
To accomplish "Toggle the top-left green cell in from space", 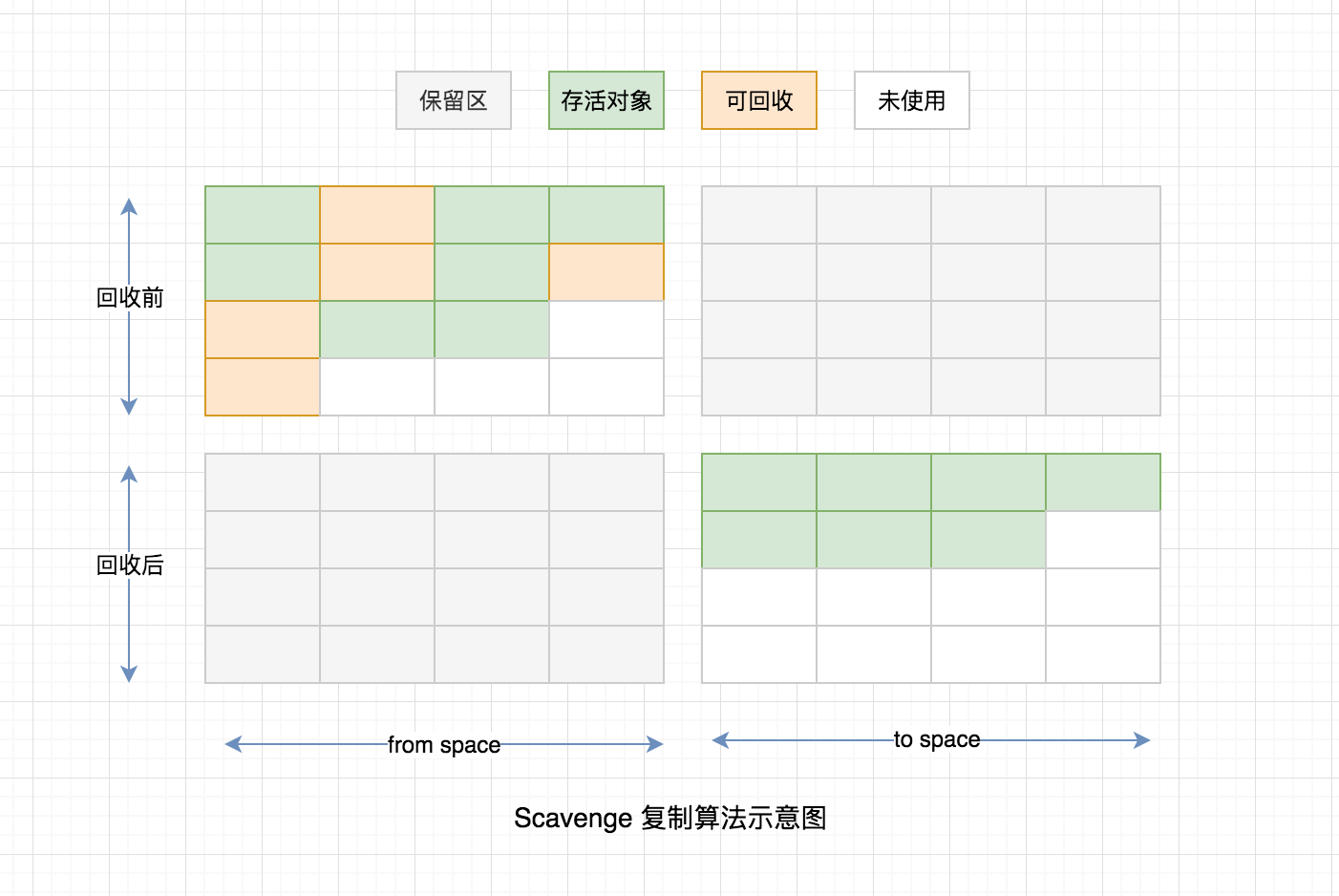I will click(262, 215).
